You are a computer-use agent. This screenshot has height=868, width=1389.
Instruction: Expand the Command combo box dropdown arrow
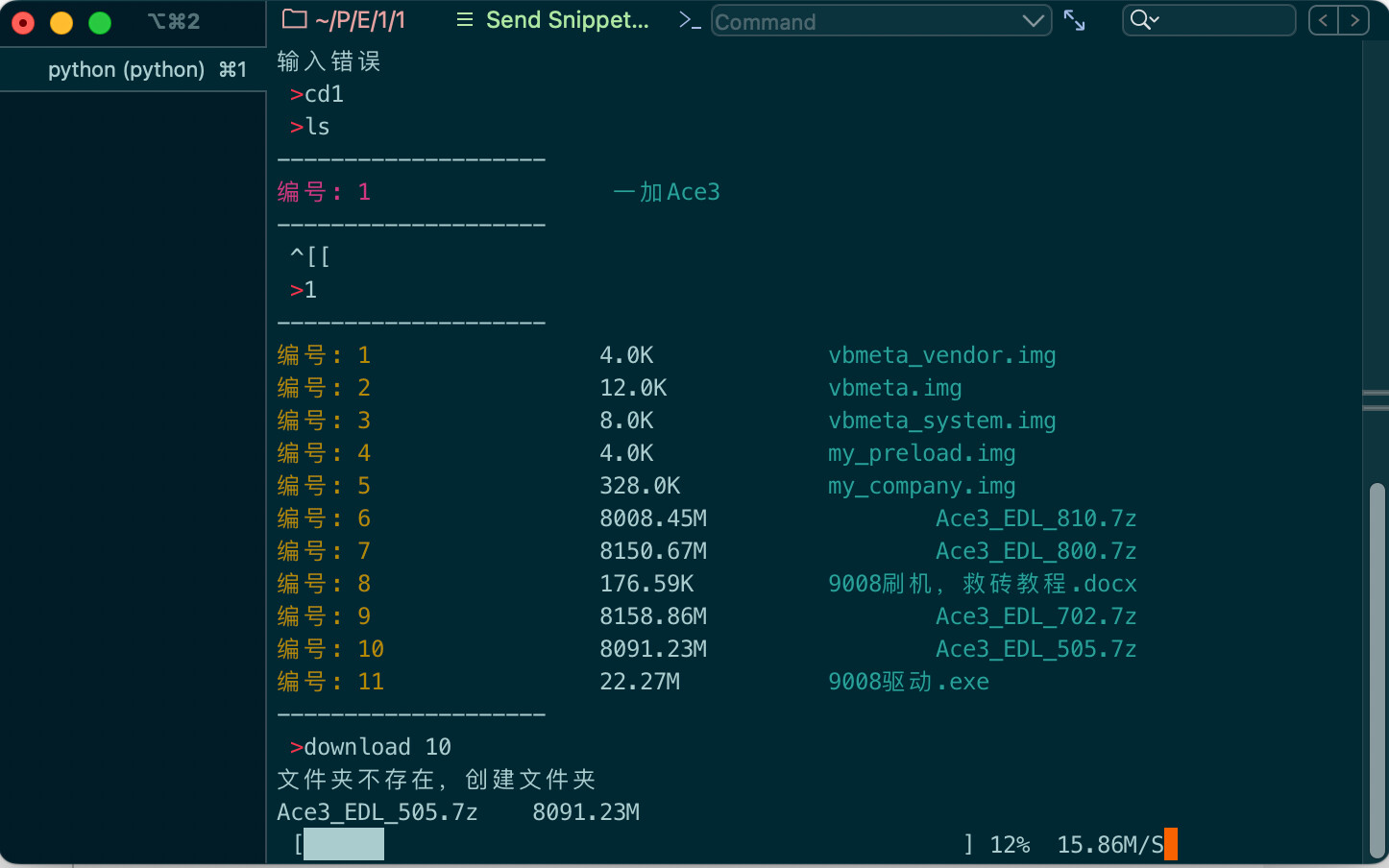pyautogui.click(x=1034, y=21)
